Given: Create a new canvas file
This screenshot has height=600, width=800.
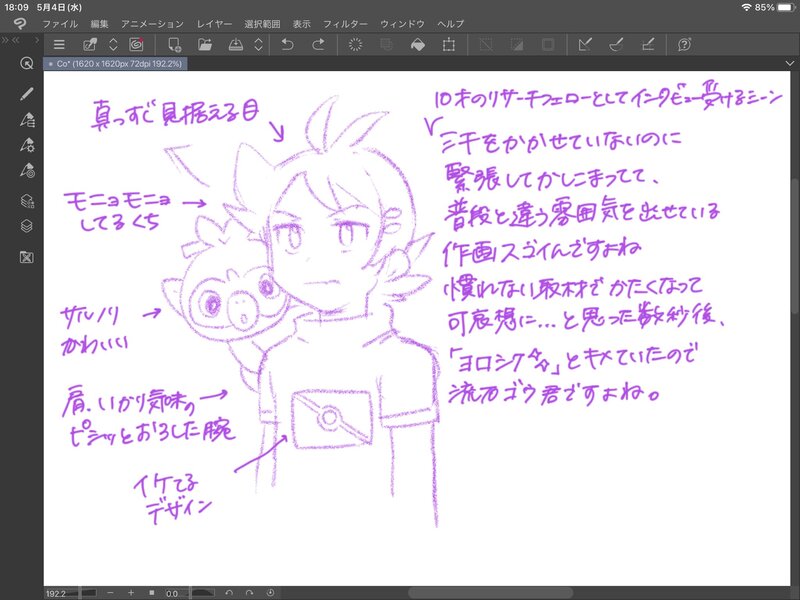Looking at the screenshot, I should pyautogui.click(x=174, y=45).
